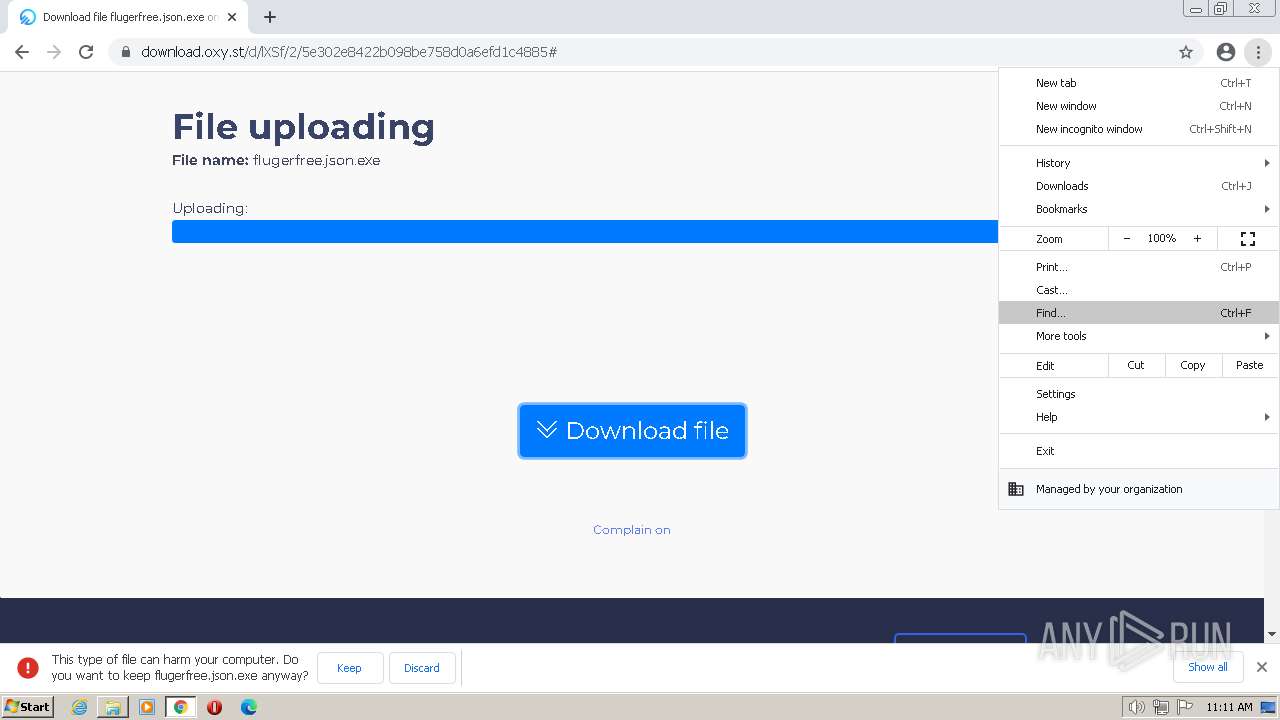Open a new tab with plus icon
The height and width of the screenshot is (720, 1280).
click(x=270, y=17)
